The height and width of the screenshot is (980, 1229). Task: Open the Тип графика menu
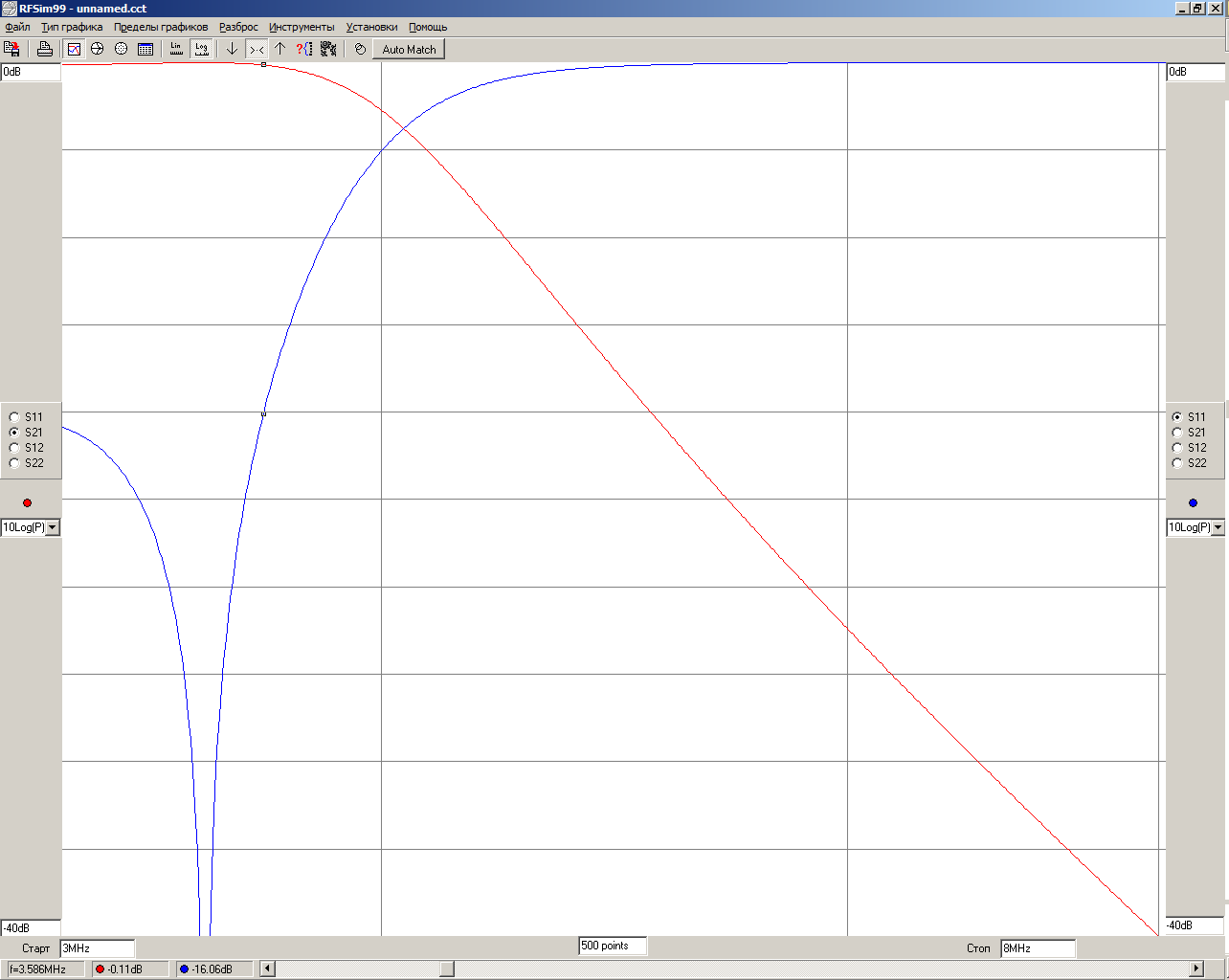[x=72, y=27]
